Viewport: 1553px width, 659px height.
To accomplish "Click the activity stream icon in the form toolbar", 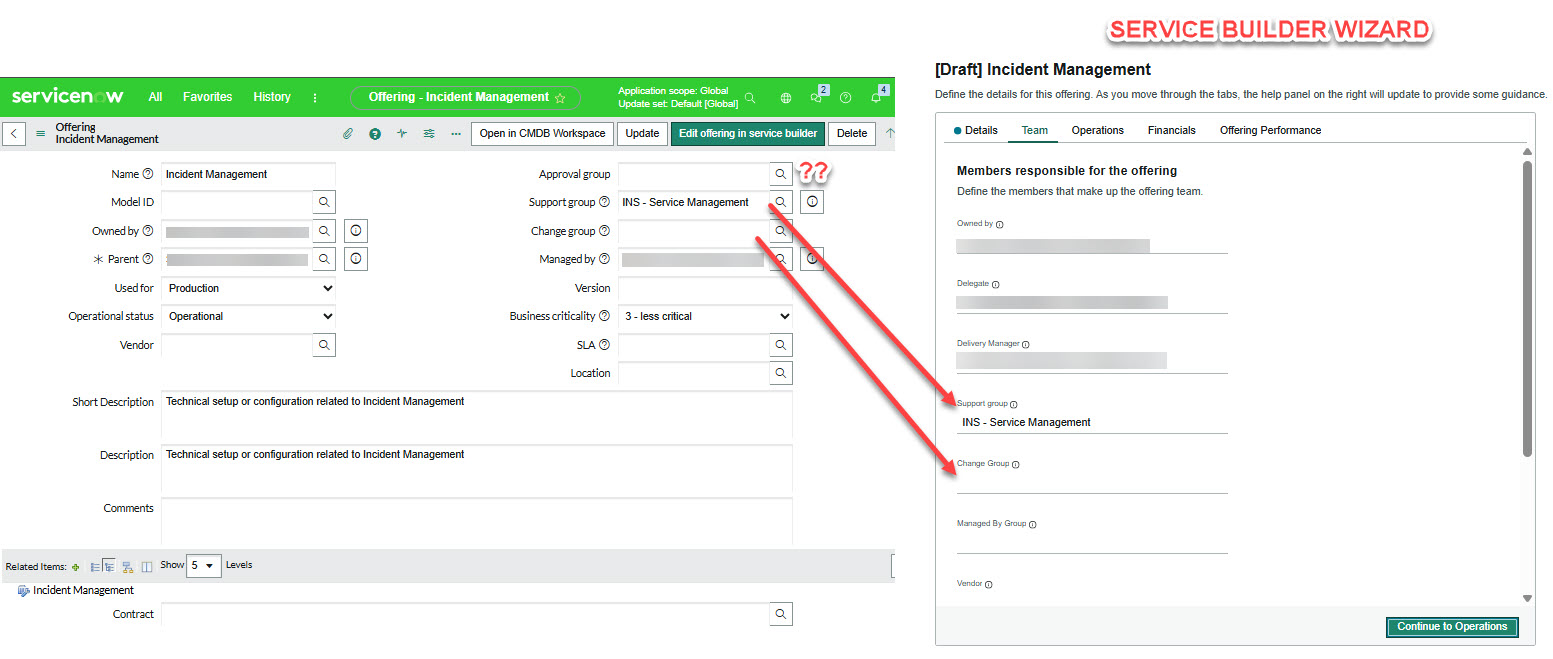I will click(x=402, y=133).
